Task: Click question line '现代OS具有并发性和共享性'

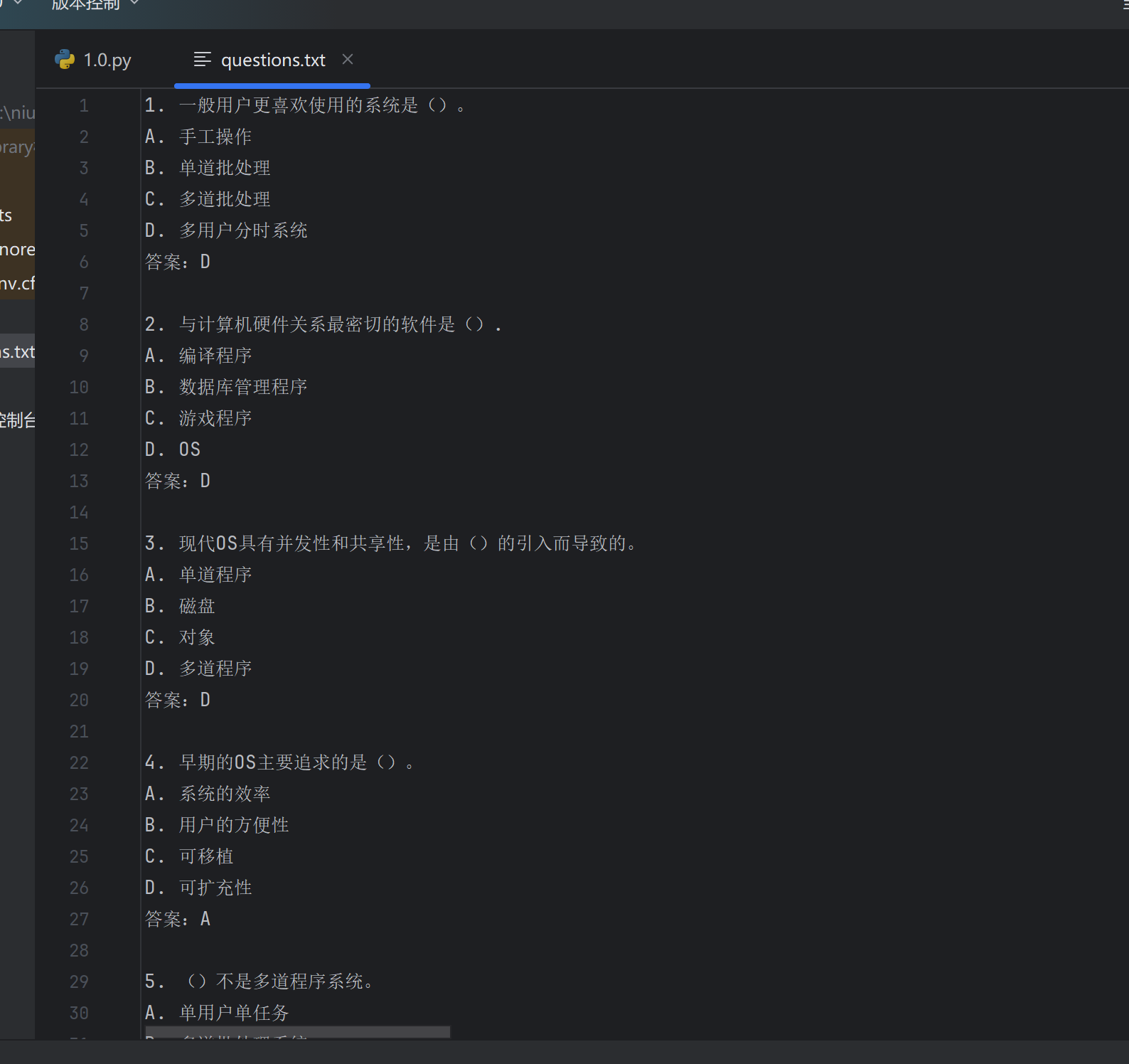Action: [390, 543]
